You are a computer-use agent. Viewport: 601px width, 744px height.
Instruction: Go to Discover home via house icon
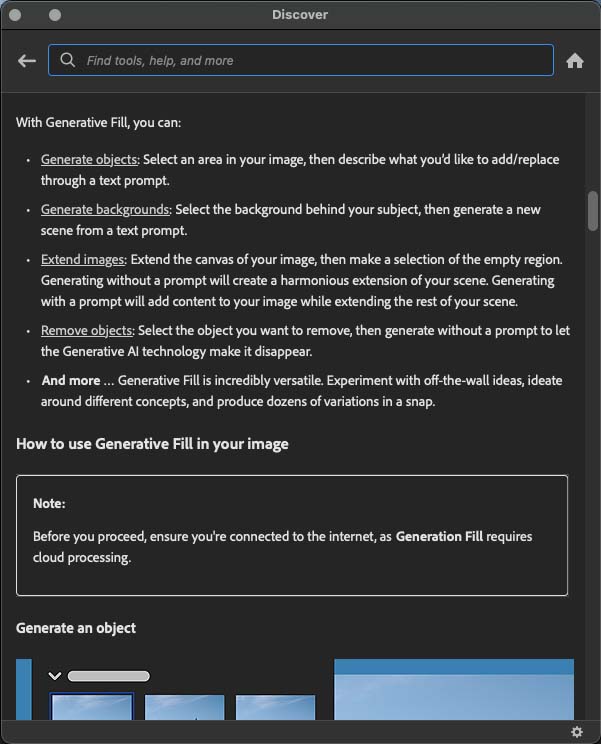(x=575, y=61)
